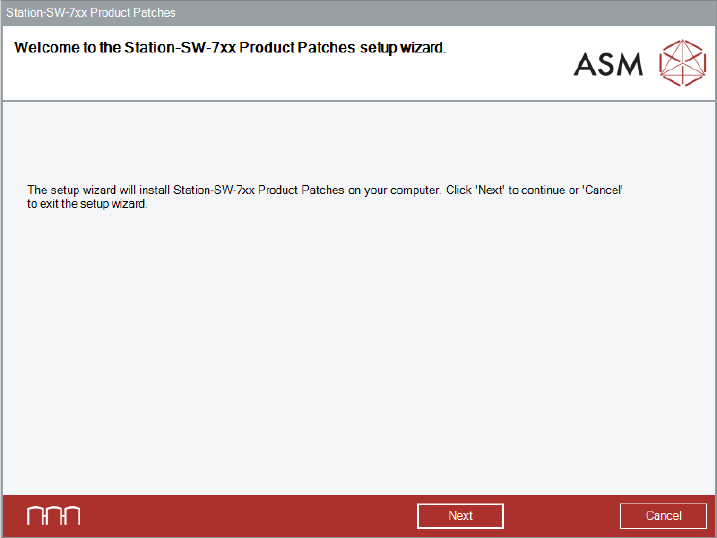Click the Next button in the footer
The image size is (717, 538).
pyautogui.click(x=460, y=516)
